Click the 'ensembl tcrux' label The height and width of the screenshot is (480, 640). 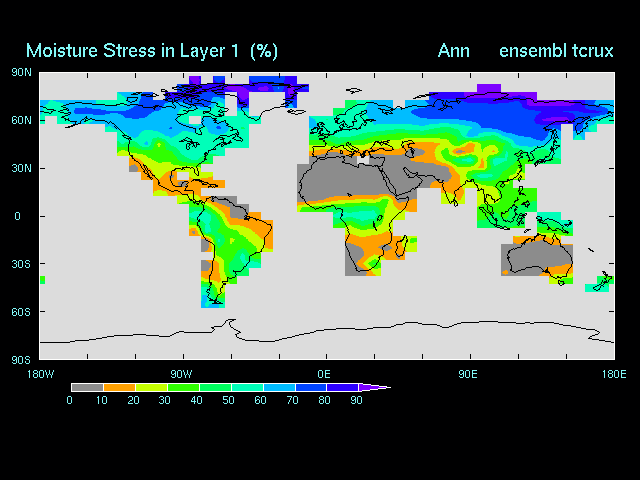point(556,51)
